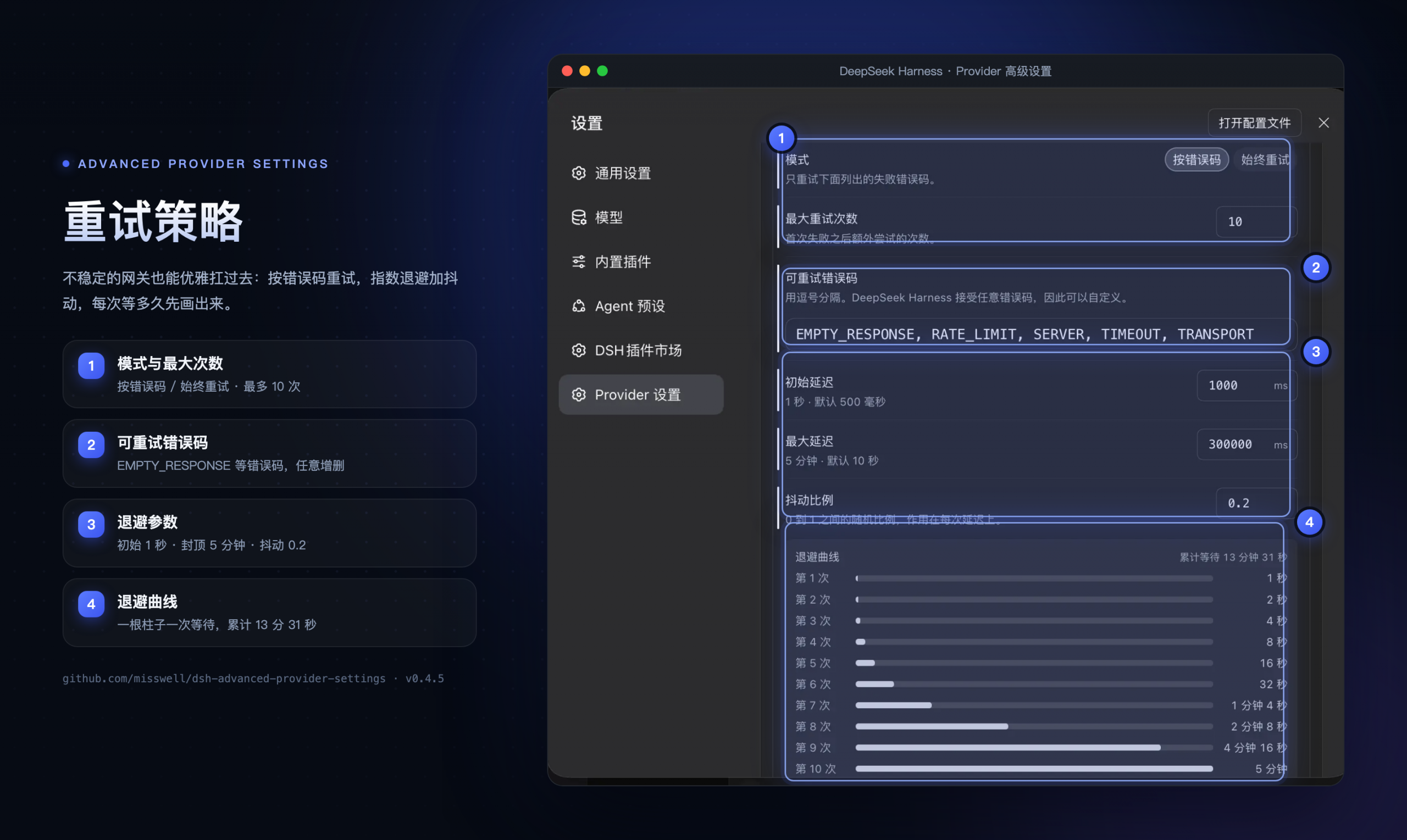The width and height of the screenshot is (1407, 840).
Task: Click the 可重试错误码 card on left
Action: [269, 453]
